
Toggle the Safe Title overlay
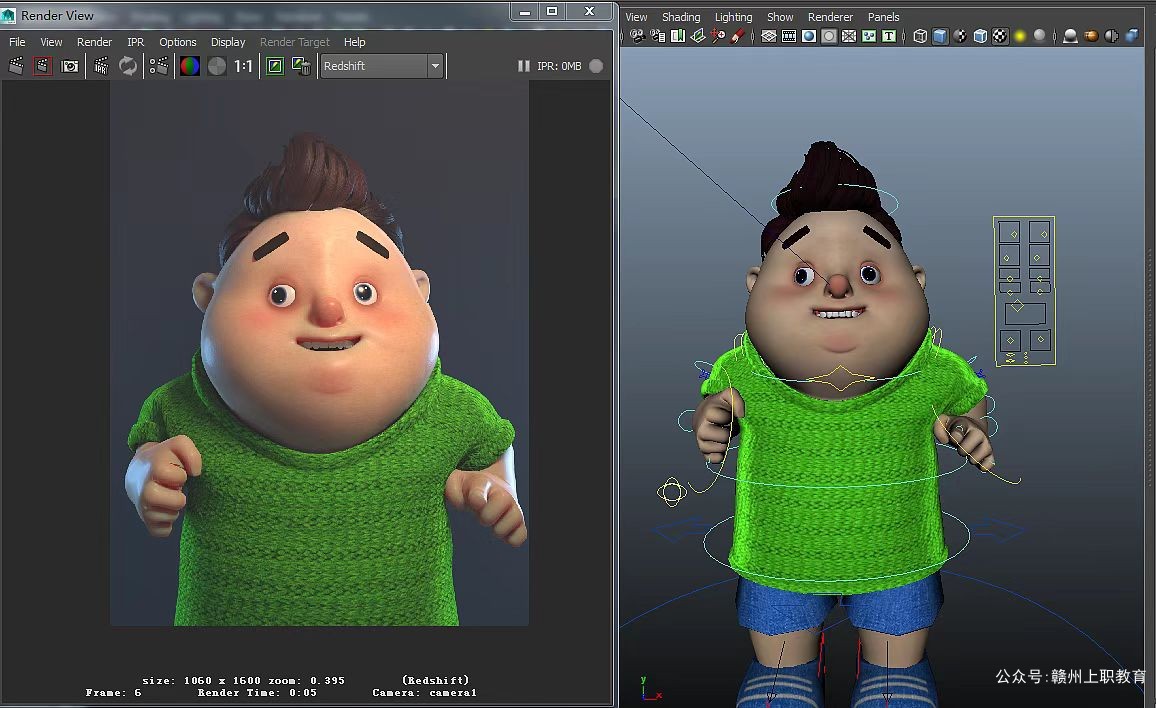889,35
